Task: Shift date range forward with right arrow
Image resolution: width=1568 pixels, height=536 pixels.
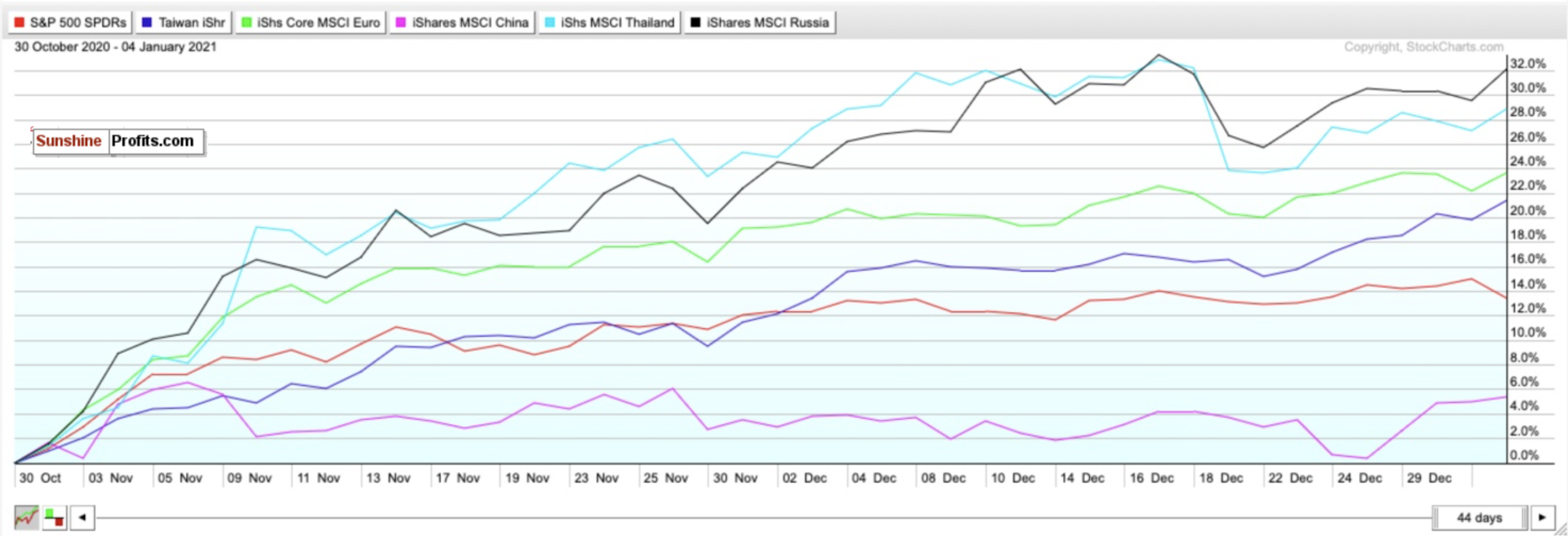Action: tap(1542, 518)
